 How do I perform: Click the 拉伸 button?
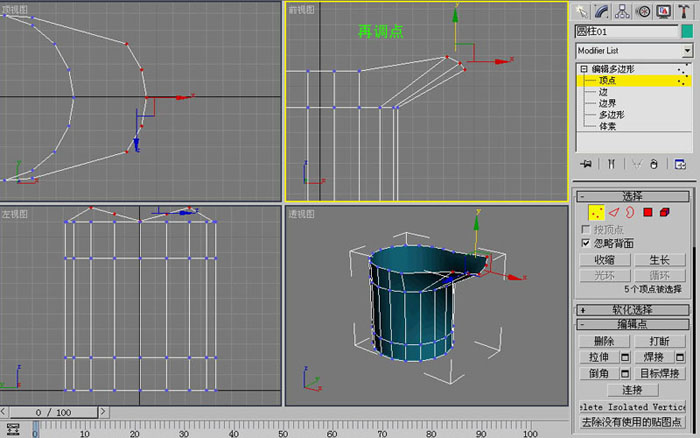pos(599,357)
